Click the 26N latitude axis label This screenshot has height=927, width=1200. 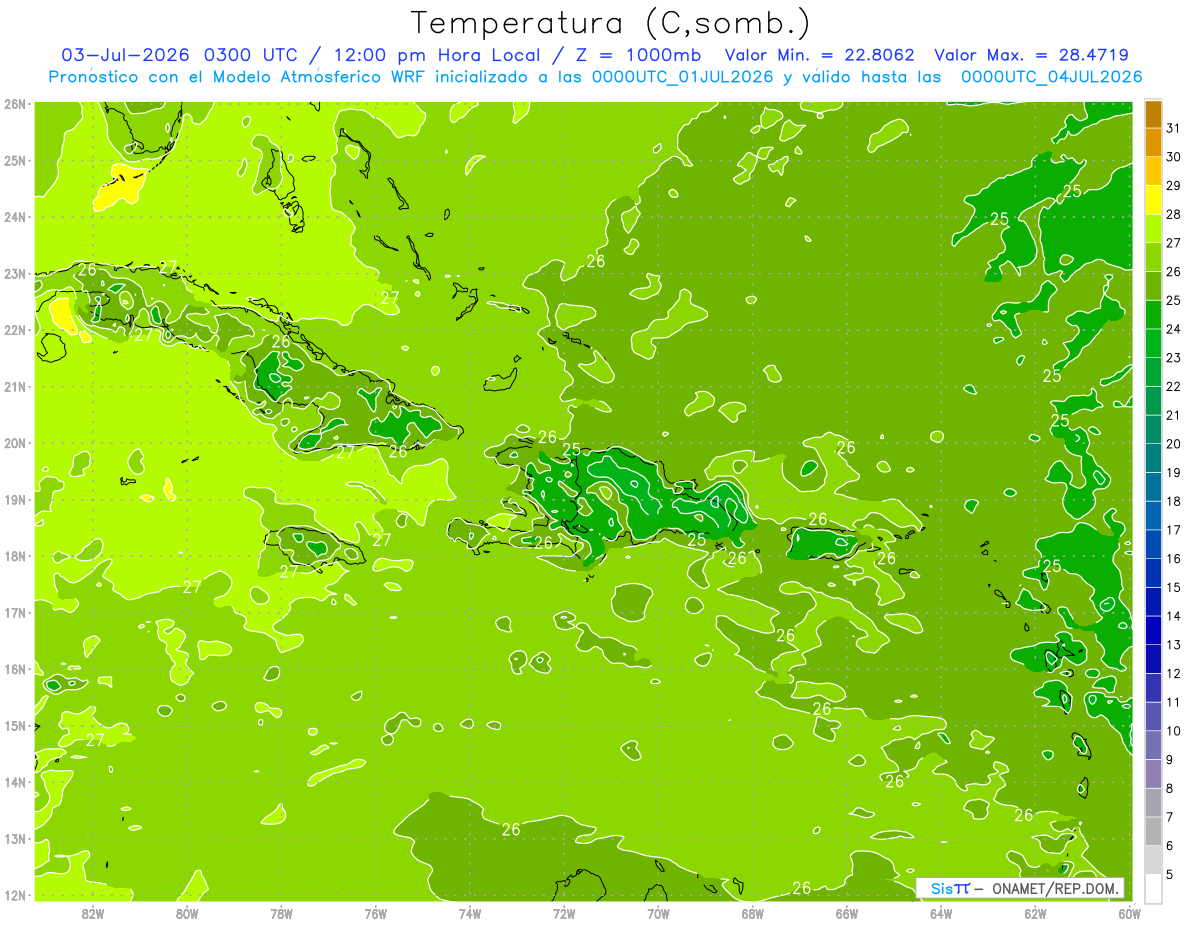coord(15,104)
